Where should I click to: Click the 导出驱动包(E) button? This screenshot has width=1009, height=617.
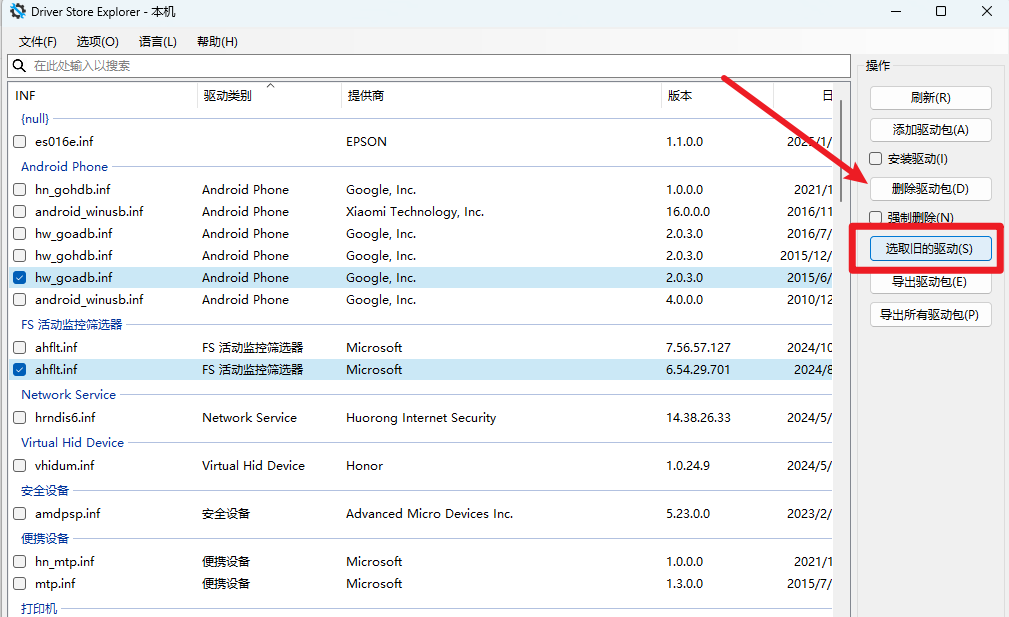[x=930, y=282]
